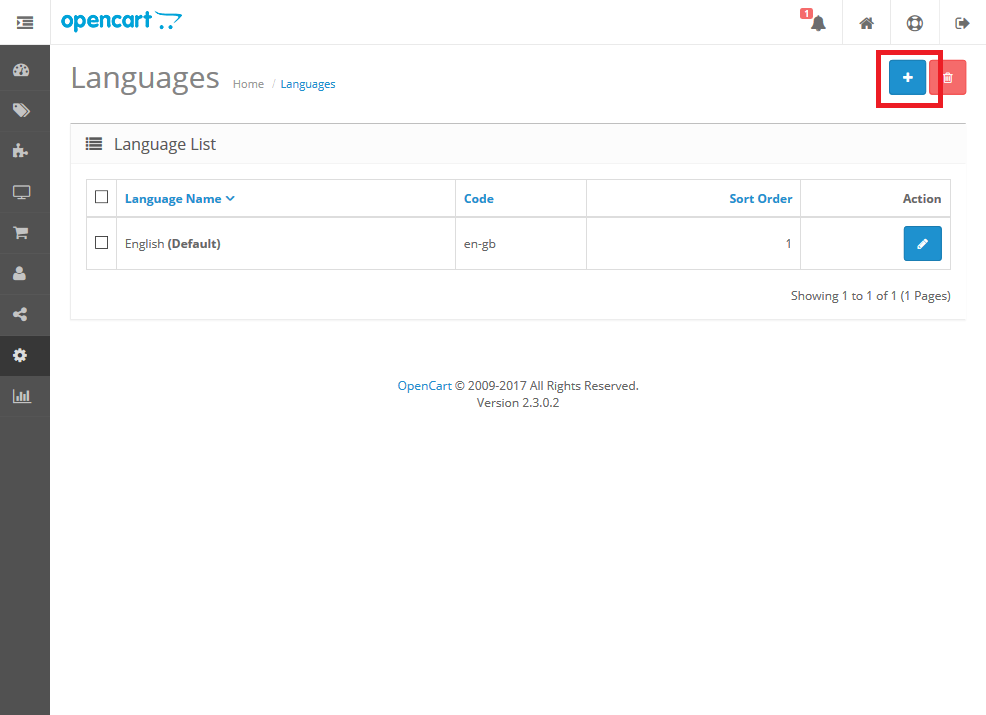The width and height of the screenshot is (986, 715).
Task: Toggle the sidebar menu collapse icon
Action: (25, 23)
